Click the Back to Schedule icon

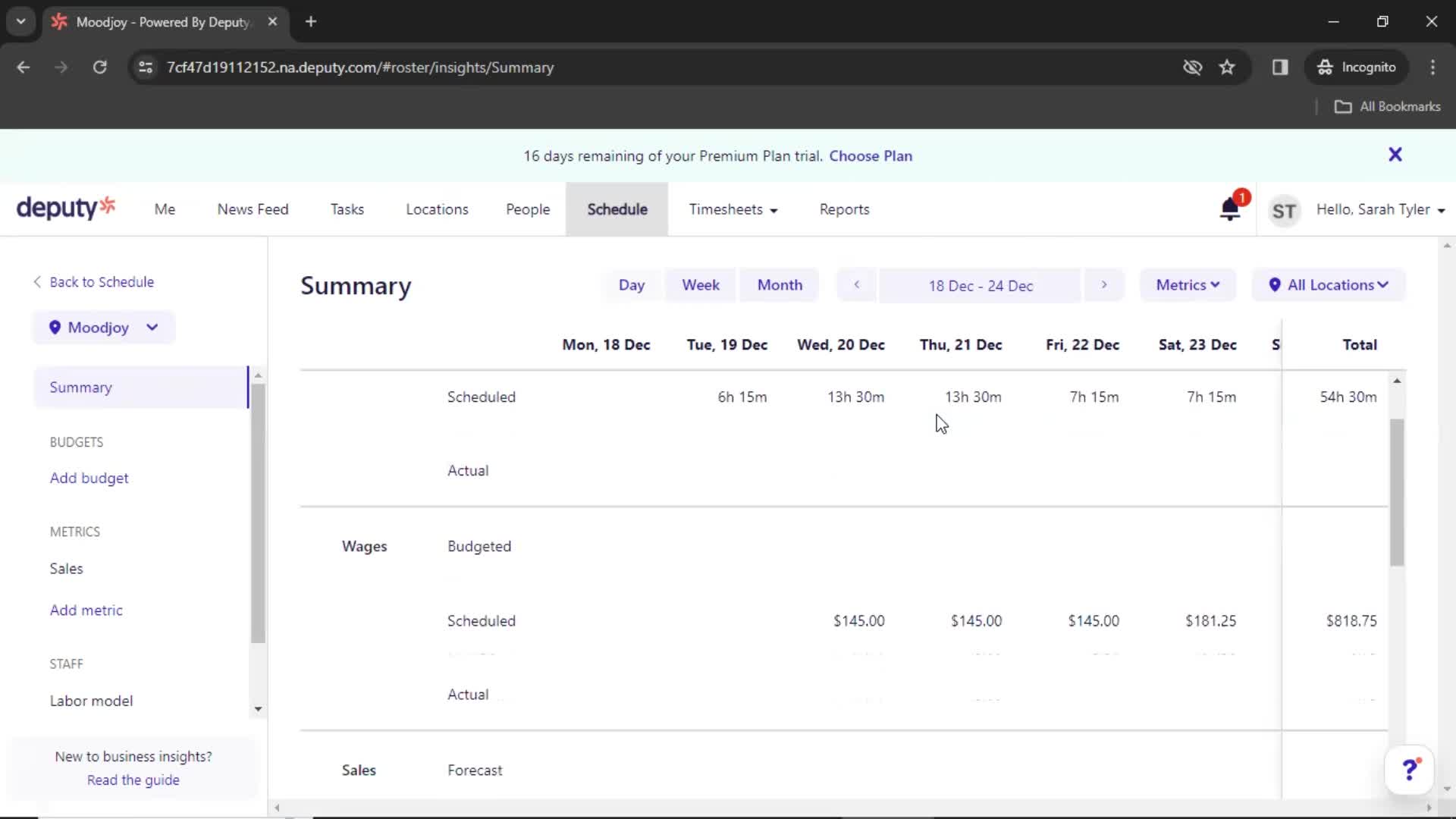coord(37,281)
